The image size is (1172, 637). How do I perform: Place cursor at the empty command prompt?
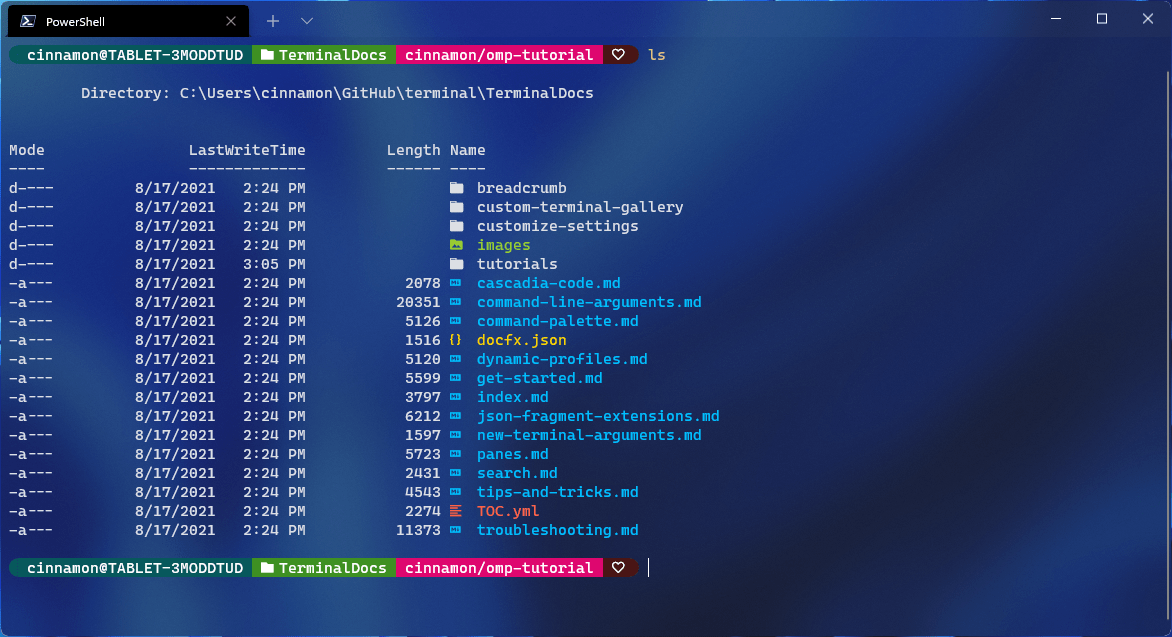point(648,567)
